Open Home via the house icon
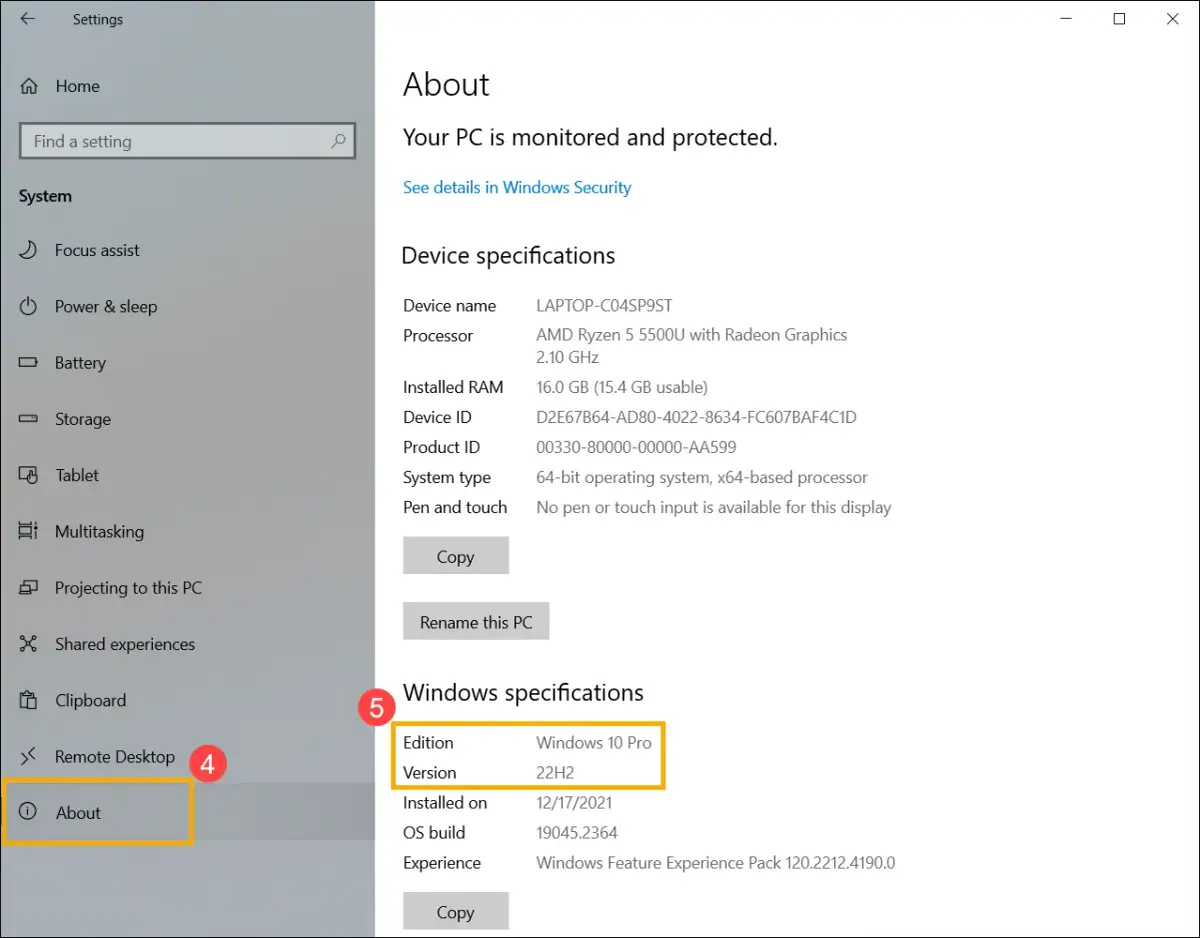The width and height of the screenshot is (1200, 938). point(29,86)
